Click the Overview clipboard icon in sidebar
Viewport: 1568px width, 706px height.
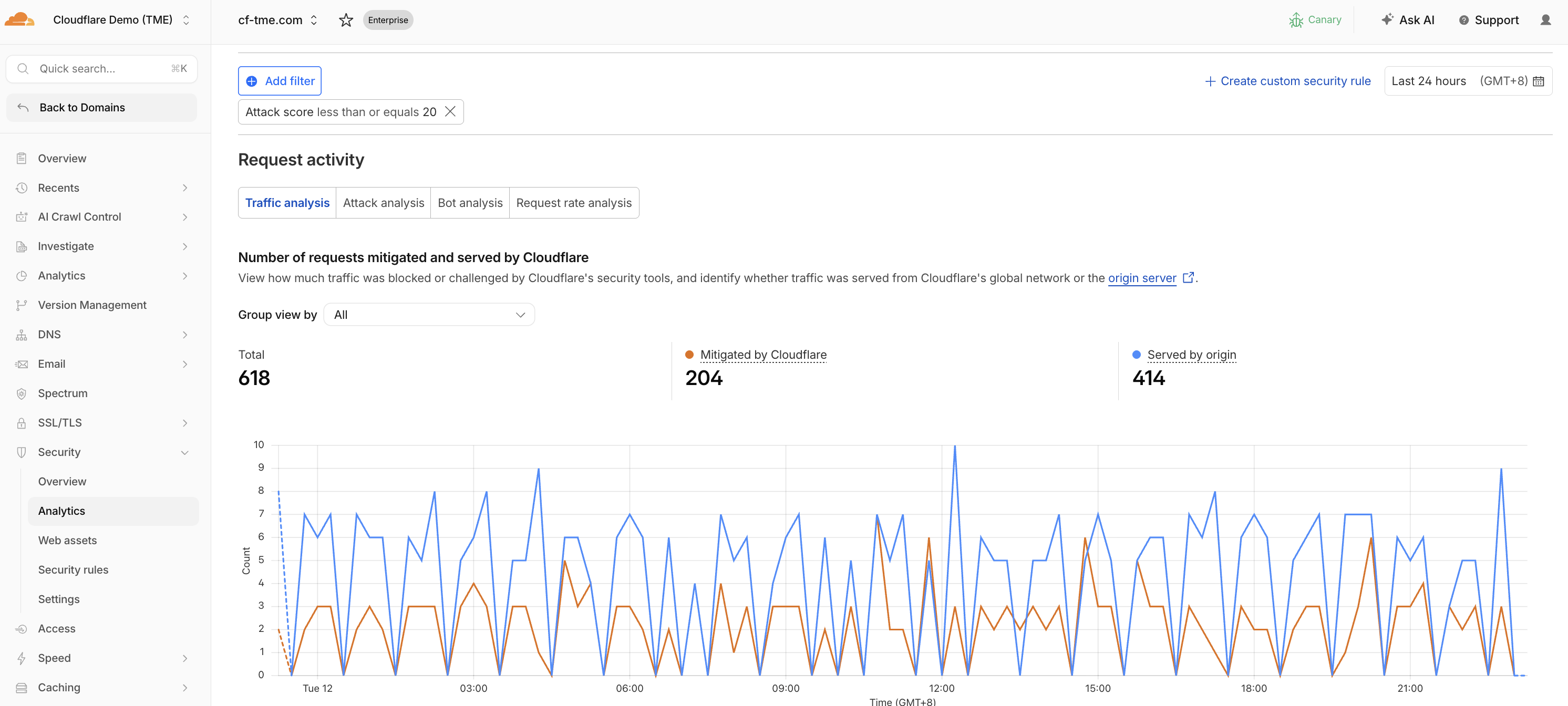point(22,158)
